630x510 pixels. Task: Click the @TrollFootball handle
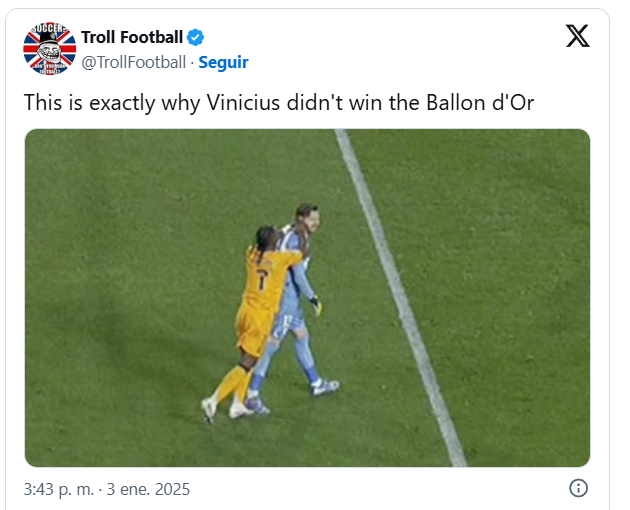tap(133, 62)
